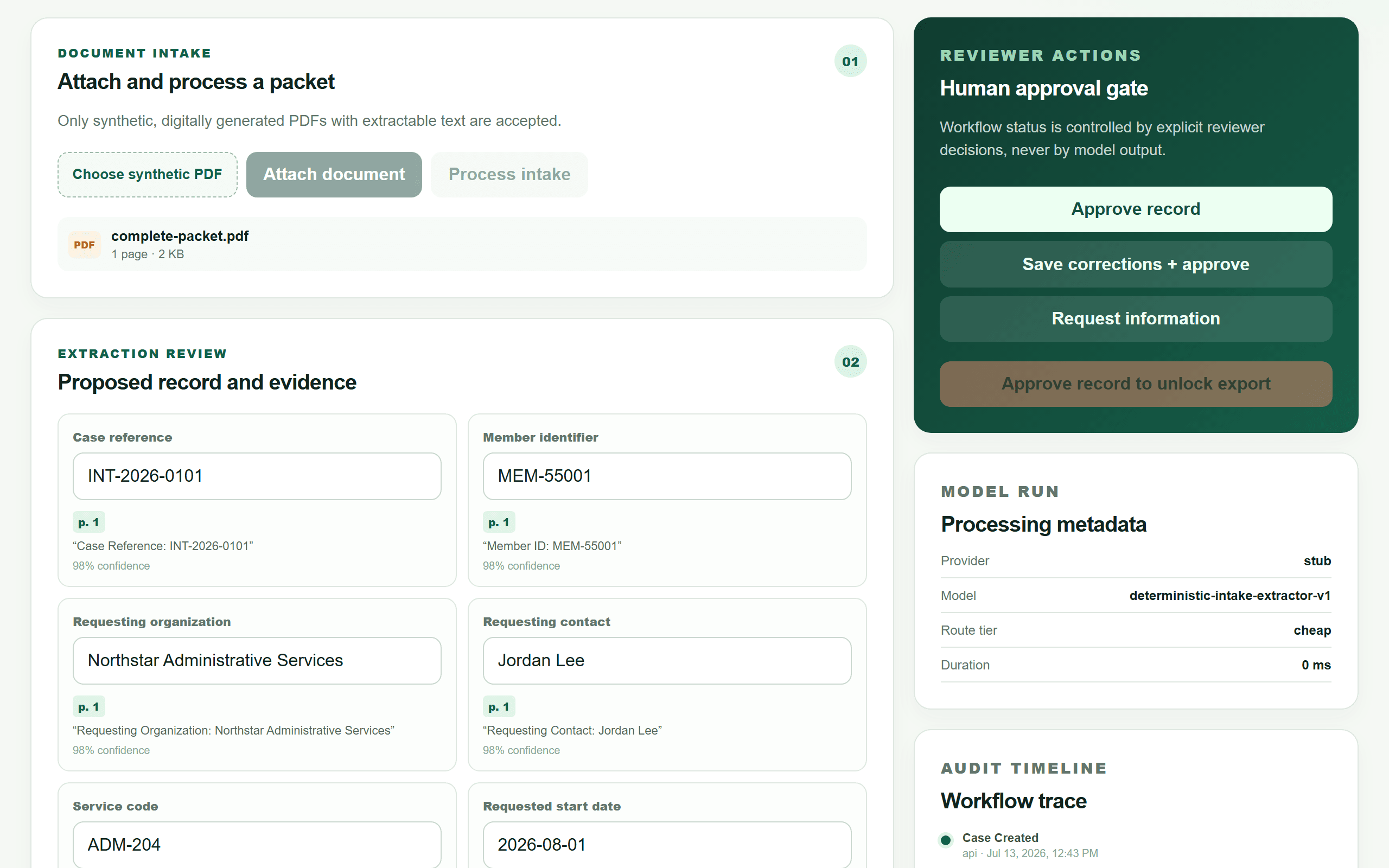
Task: Edit the Requesting contact field Jordan Lee
Action: (667, 660)
